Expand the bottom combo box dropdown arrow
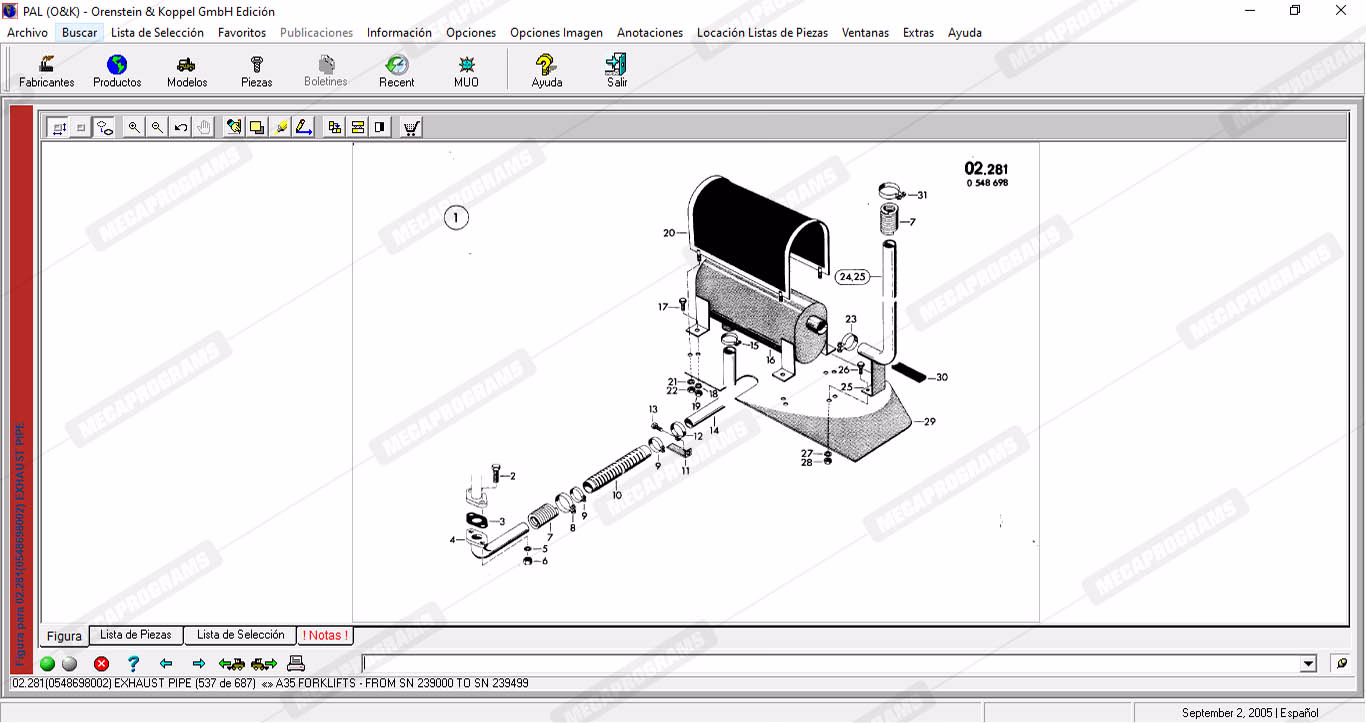 tap(1308, 664)
